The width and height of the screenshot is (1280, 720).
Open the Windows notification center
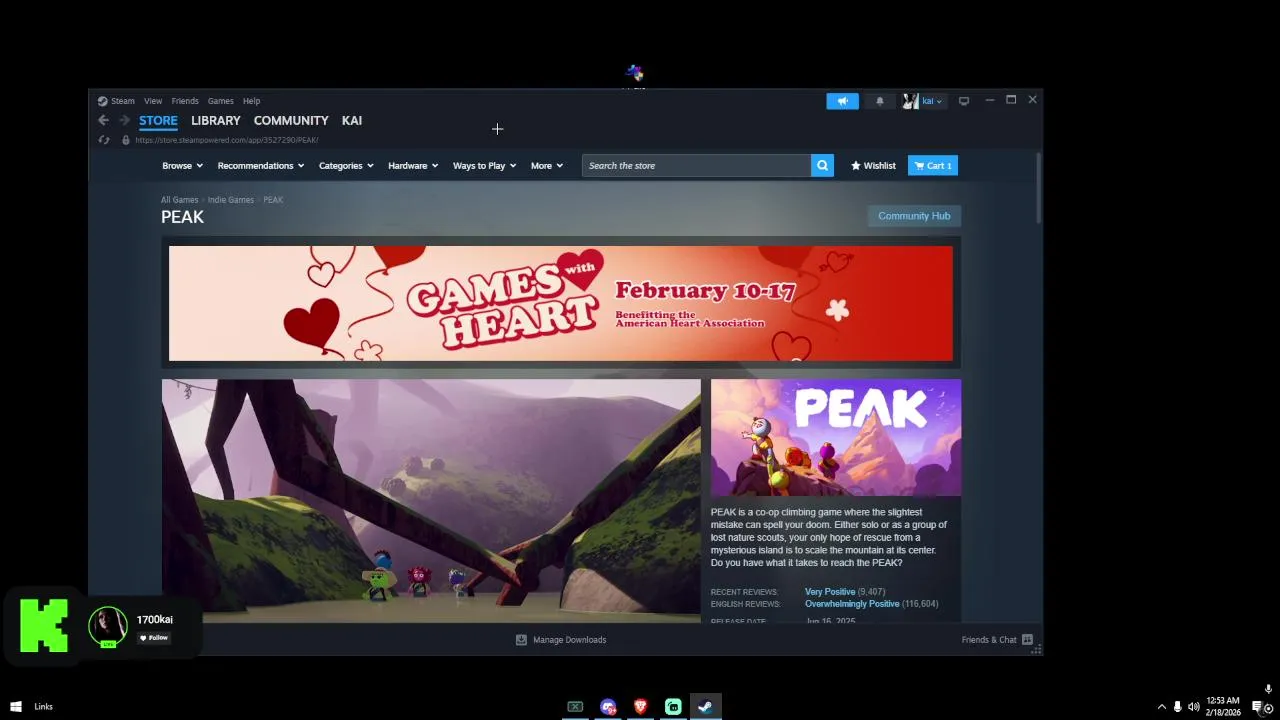point(1257,707)
